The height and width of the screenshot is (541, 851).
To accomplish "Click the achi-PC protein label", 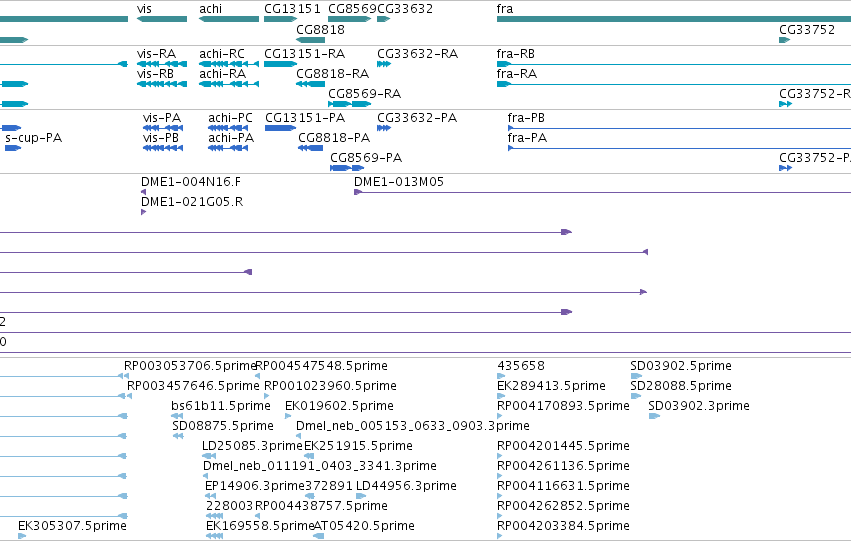I will 230,118.
